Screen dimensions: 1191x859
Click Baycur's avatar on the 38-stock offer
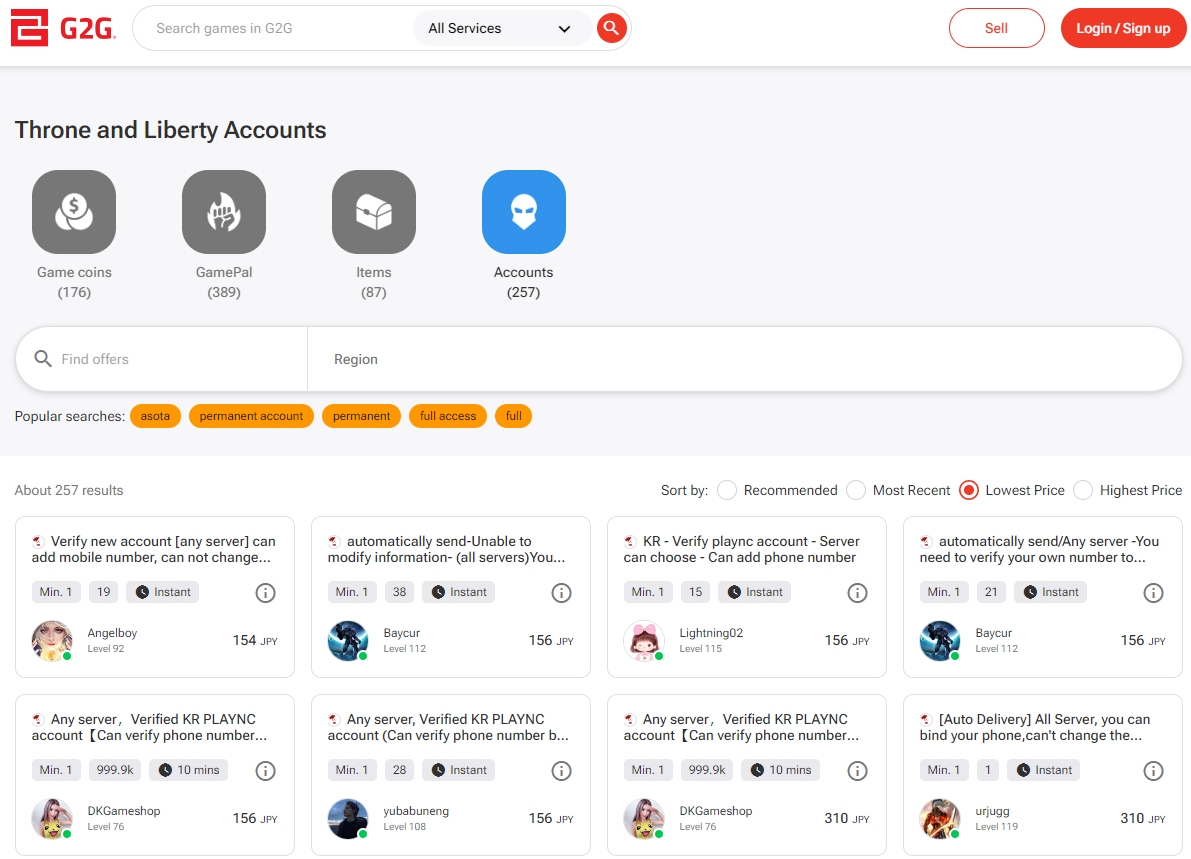pyautogui.click(x=348, y=640)
